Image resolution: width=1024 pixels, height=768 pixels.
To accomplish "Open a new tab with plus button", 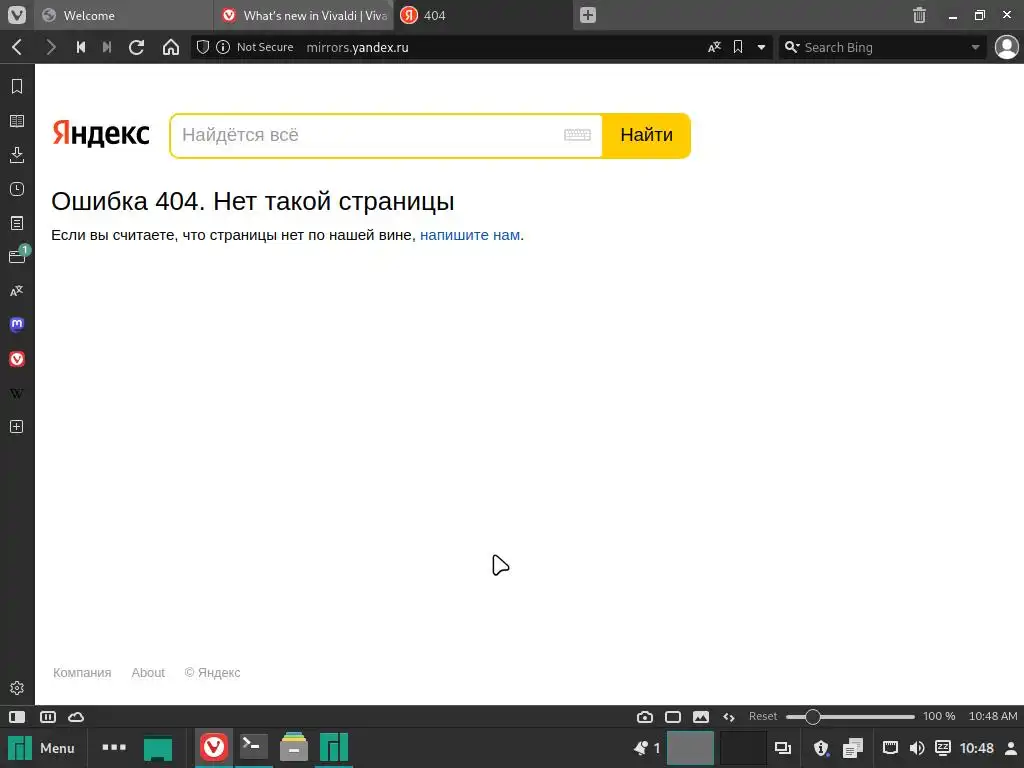I will tap(588, 16).
